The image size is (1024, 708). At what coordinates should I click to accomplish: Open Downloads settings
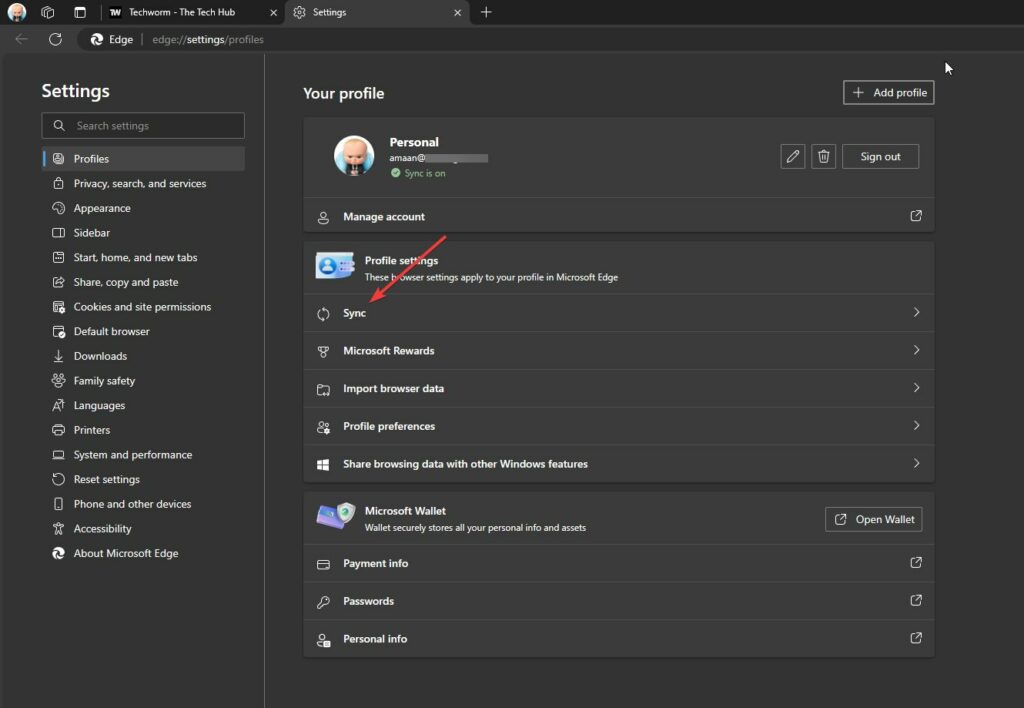click(x=144, y=356)
